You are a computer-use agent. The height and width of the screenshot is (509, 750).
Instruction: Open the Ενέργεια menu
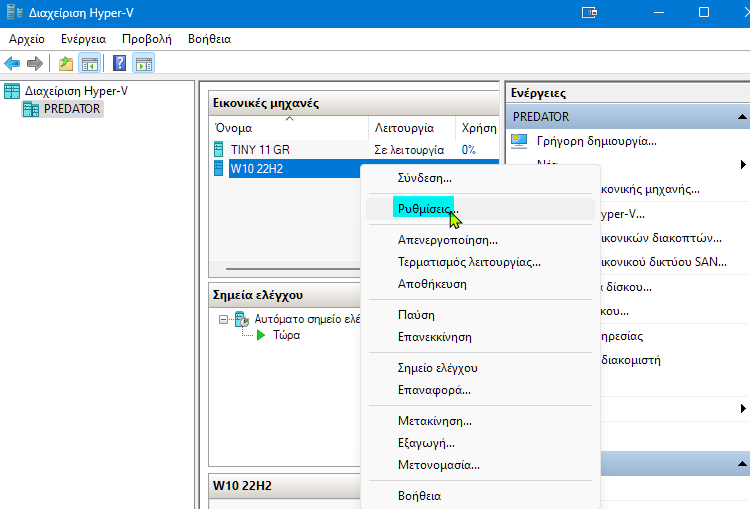pyautogui.click(x=84, y=39)
